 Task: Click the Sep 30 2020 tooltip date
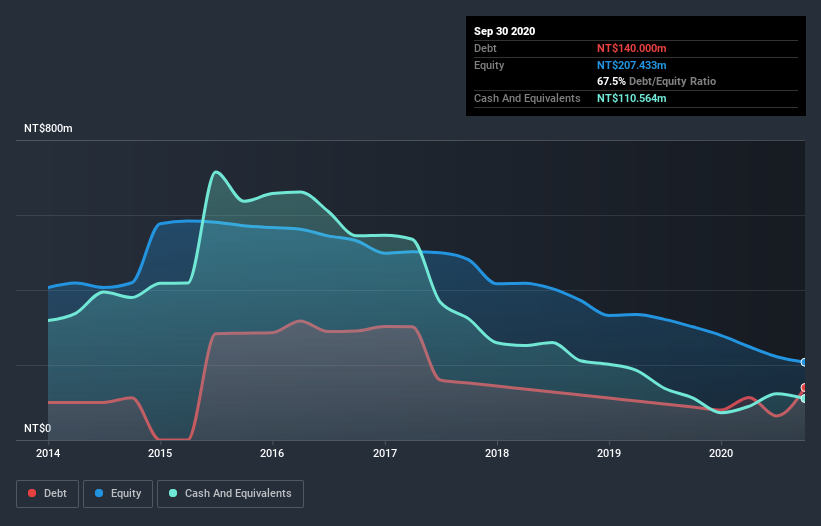[x=505, y=31]
